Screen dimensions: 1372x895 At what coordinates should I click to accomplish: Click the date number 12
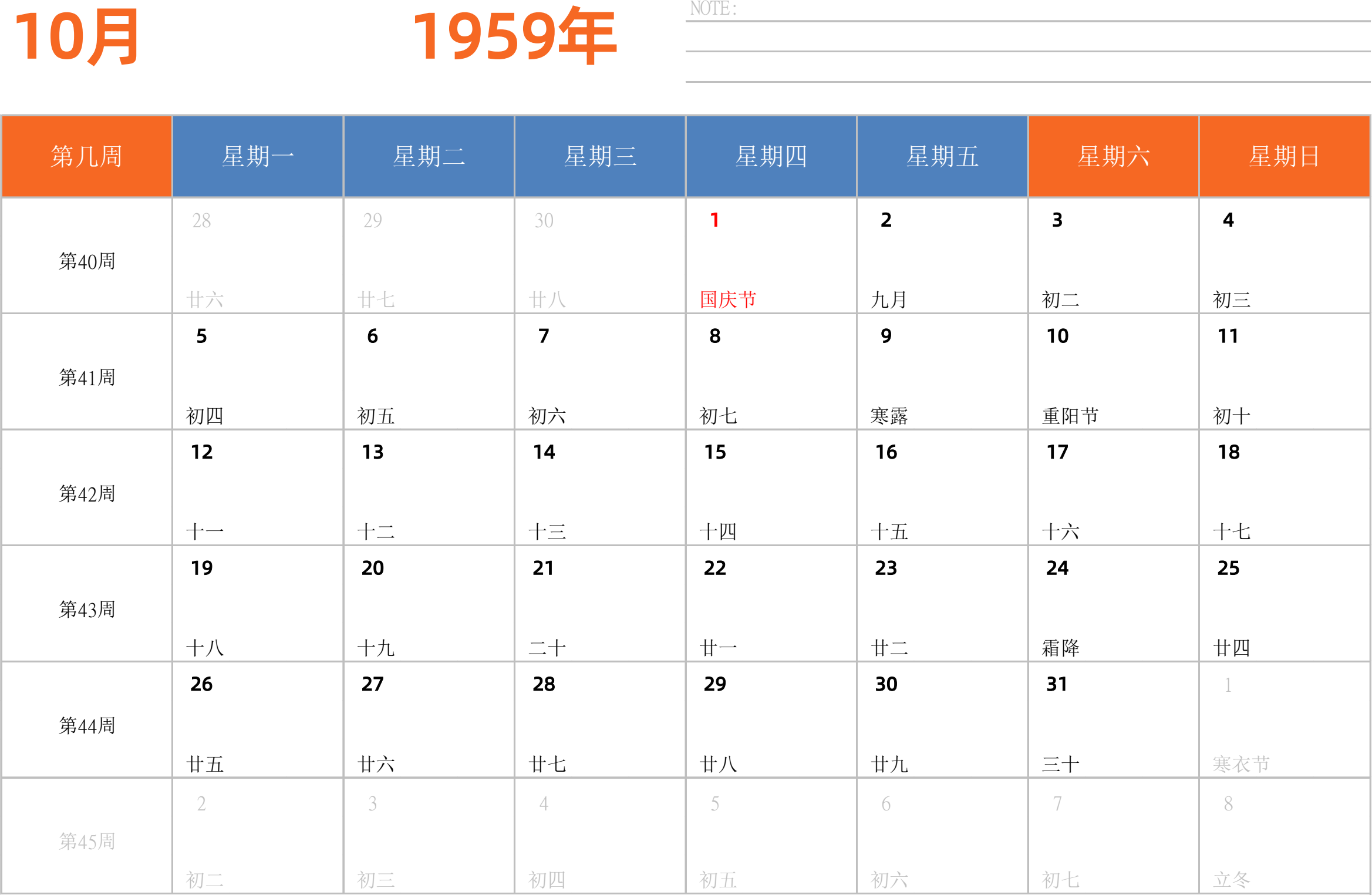[201, 452]
